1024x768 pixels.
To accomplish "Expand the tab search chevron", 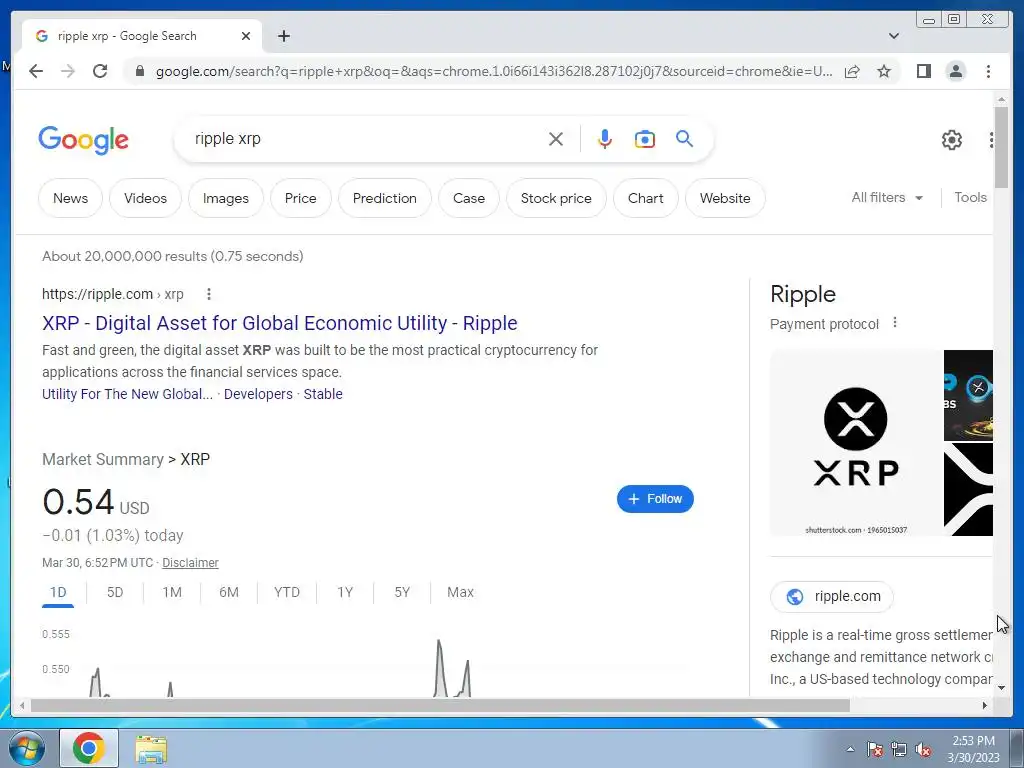I will (x=893, y=36).
